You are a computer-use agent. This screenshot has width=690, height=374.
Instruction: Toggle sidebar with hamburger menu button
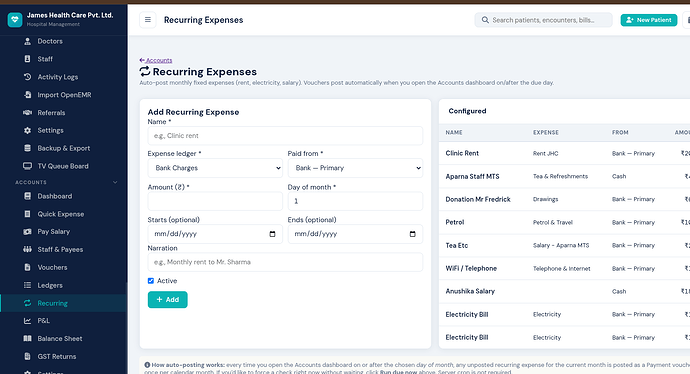pos(148,20)
